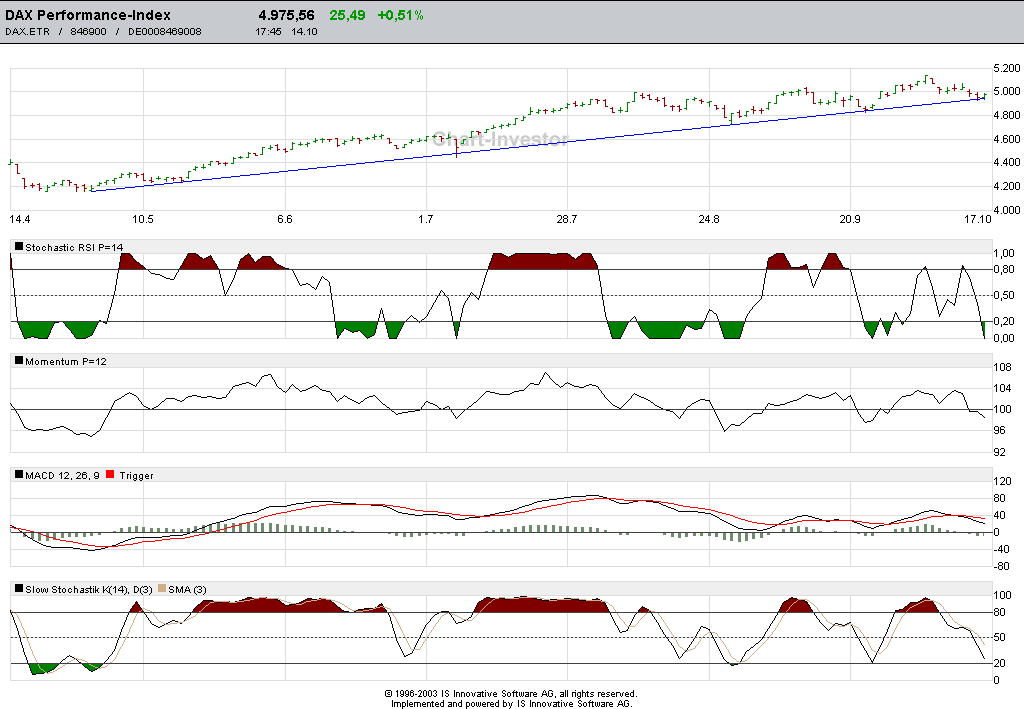Click the 4.975,56 index price value

click(286, 15)
